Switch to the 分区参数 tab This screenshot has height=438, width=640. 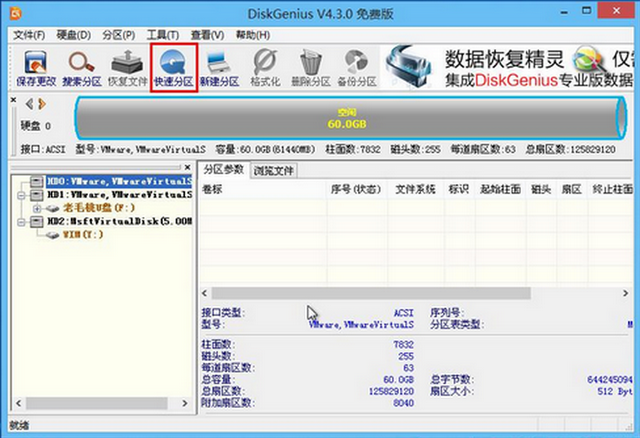(x=224, y=169)
